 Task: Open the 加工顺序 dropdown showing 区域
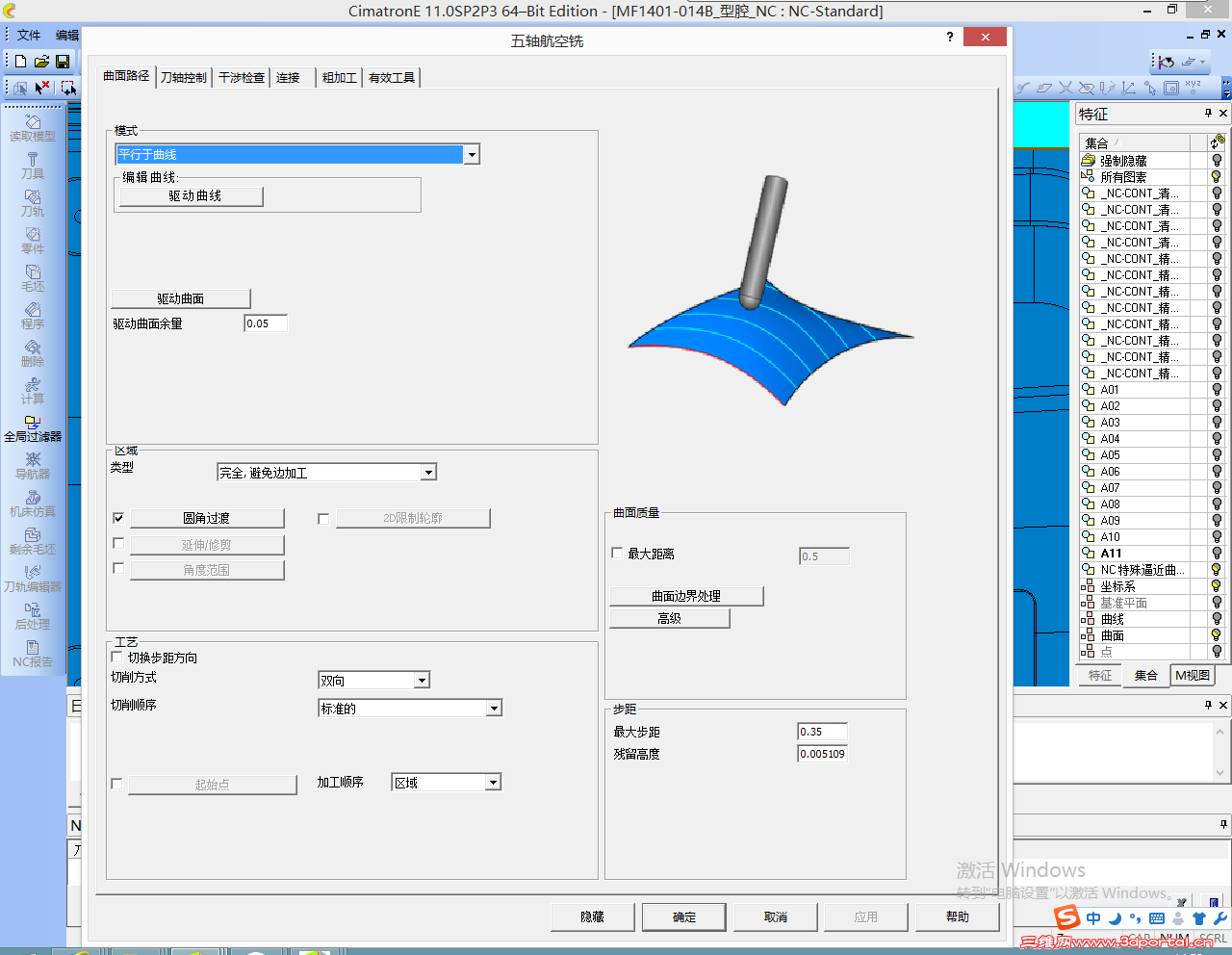[447, 783]
